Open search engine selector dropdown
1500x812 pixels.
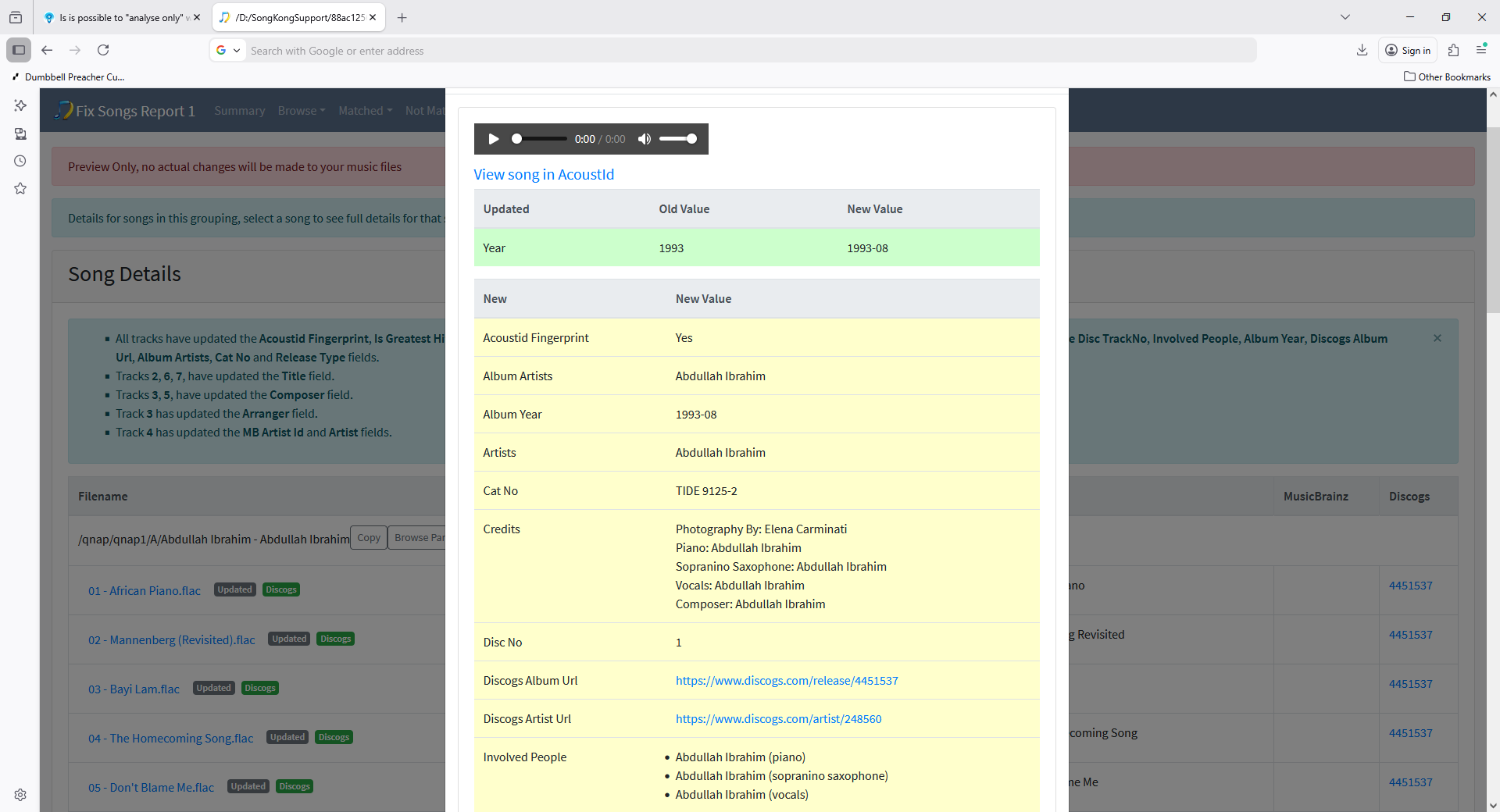pyautogui.click(x=228, y=50)
